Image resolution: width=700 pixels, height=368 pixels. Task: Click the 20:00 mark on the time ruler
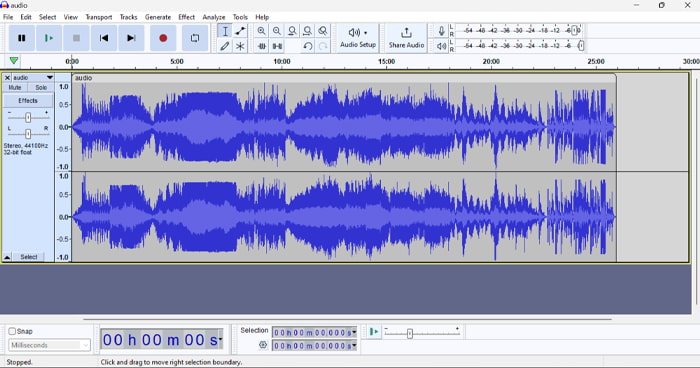click(491, 61)
